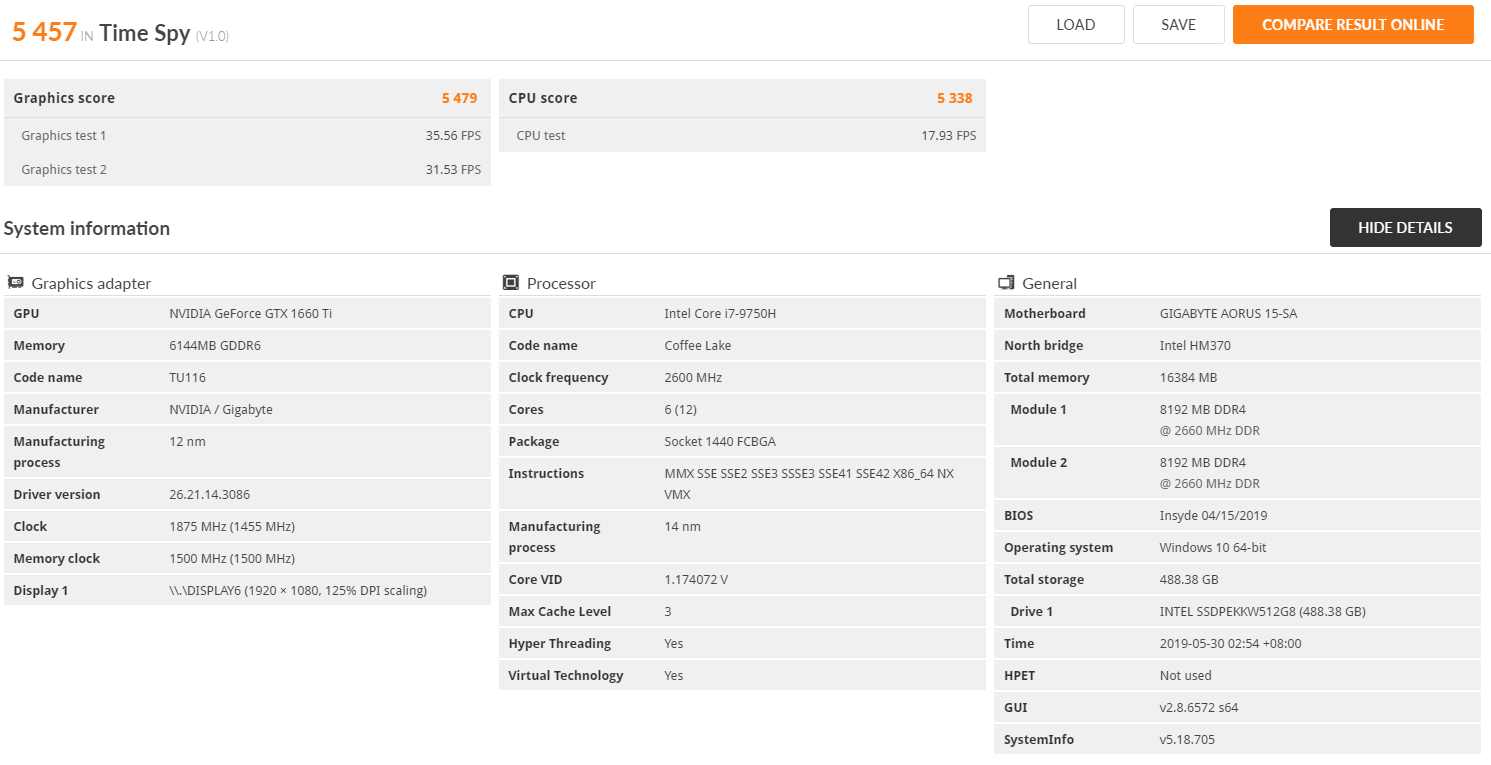
Task: Click the 14 nm manufacturing process value
Action: [x=682, y=526]
